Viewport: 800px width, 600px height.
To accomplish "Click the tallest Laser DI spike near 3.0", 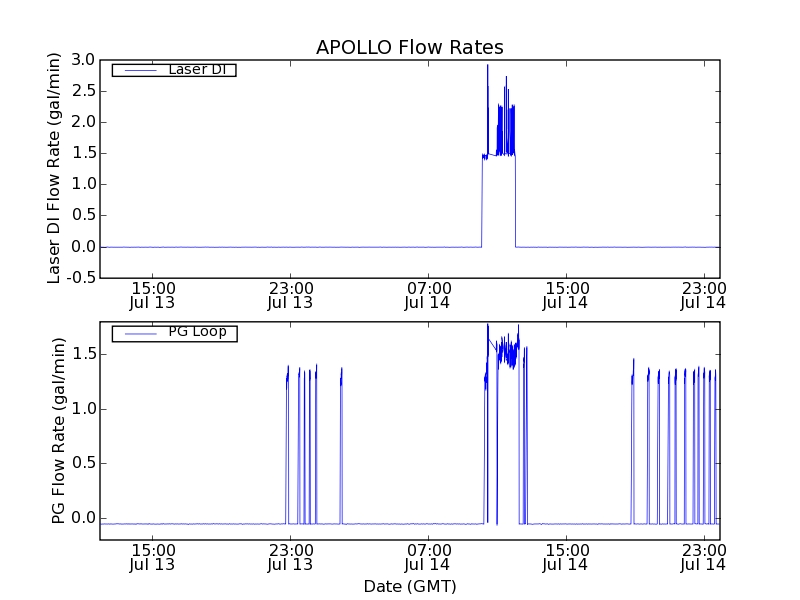I will [488, 68].
